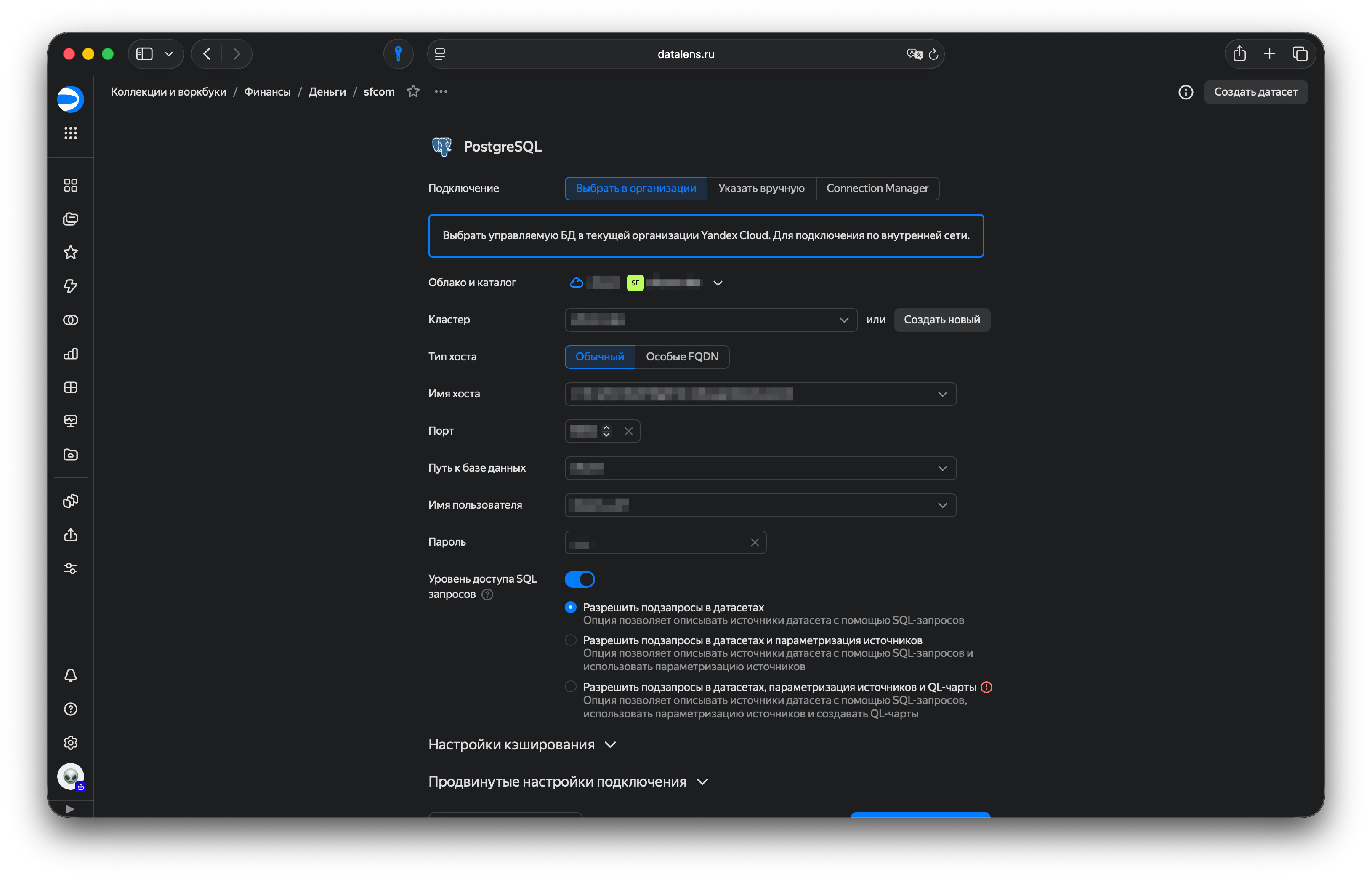The width and height of the screenshot is (1372, 880).
Task: Open dashboards grid icon in sidebar
Action: (70, 387)
